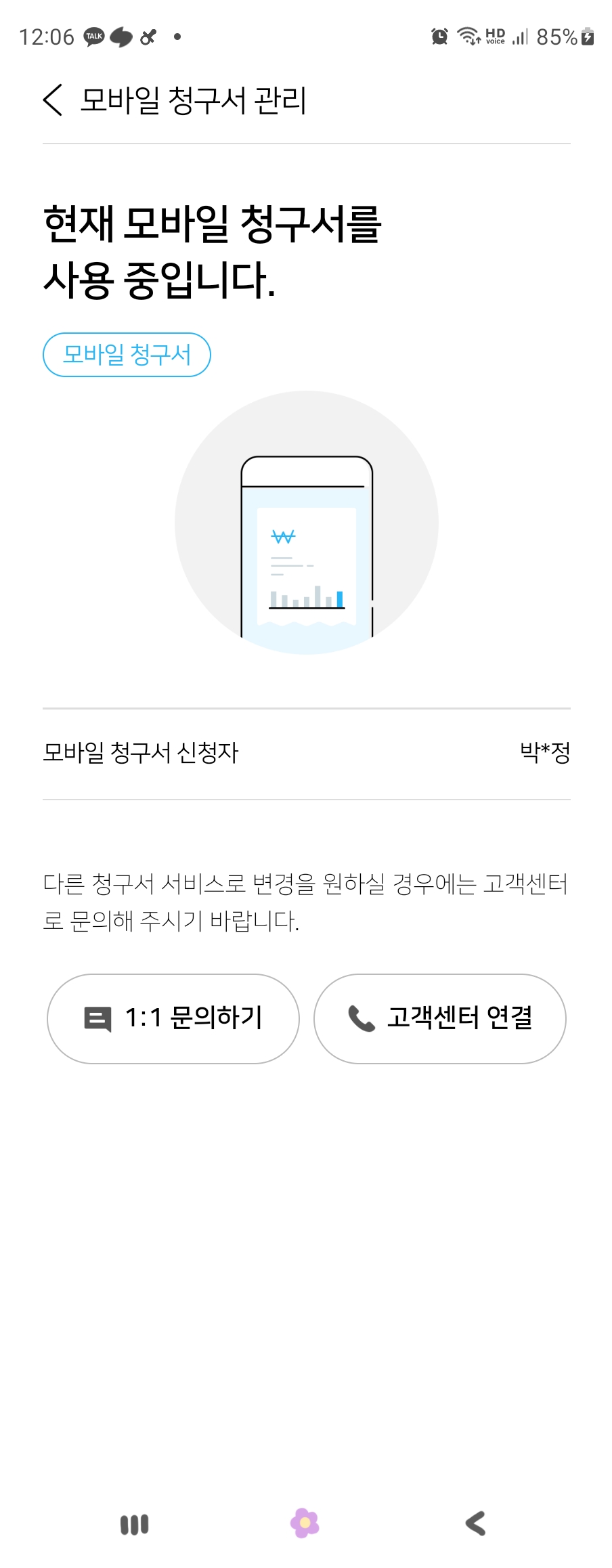612x1568 pixels.
Task: Tap the 12:06 clock in status bar
Action: (47, 37)
